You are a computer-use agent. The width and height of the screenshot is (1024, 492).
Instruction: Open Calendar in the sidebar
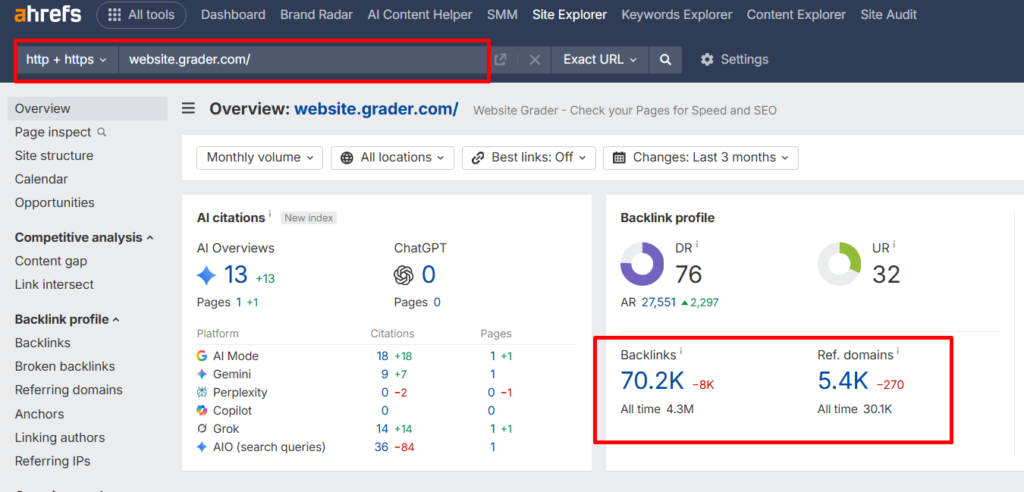pyautogui.click(x=41, y=179)
